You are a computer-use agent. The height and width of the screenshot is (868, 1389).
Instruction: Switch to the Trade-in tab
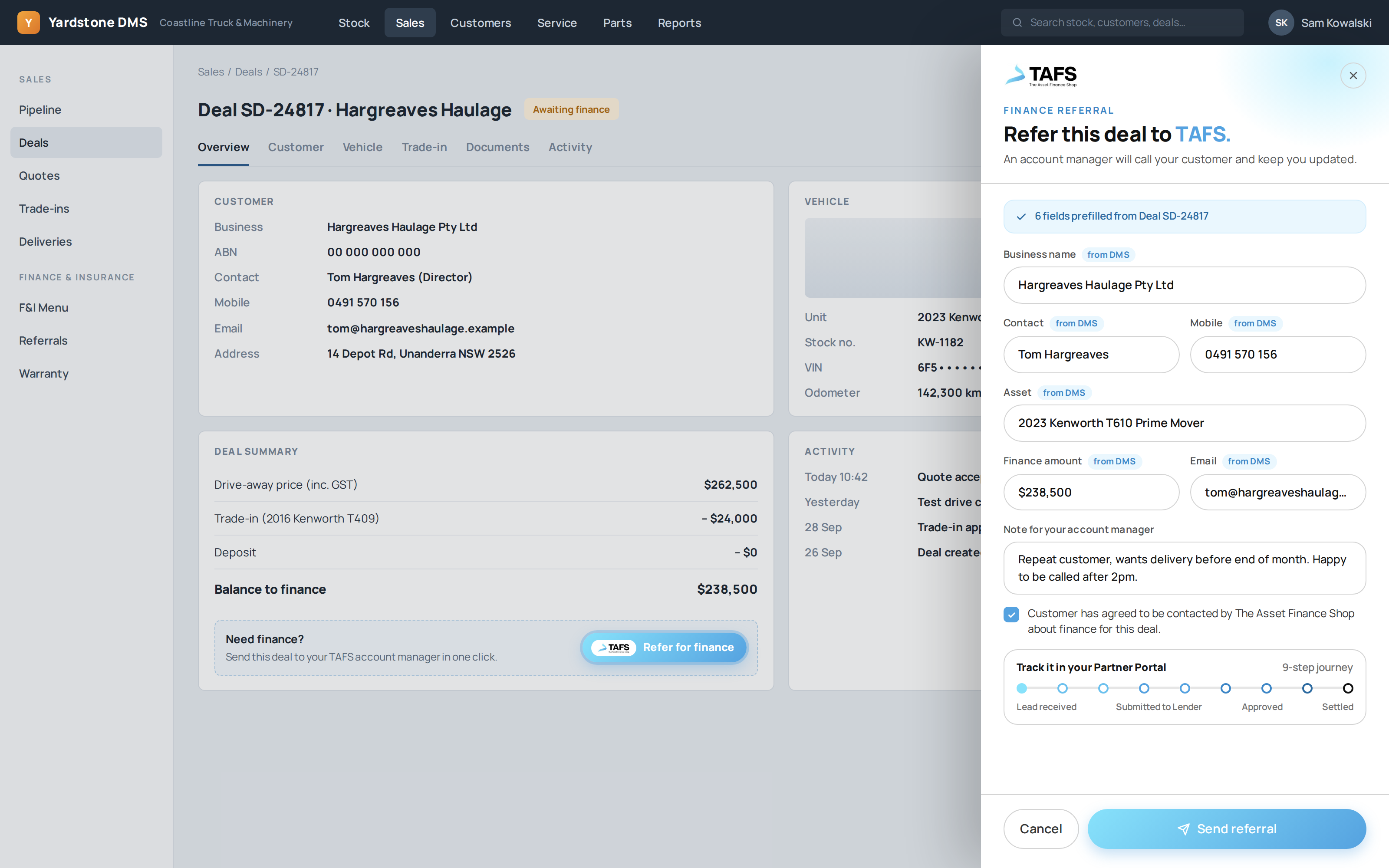click(x=424, y=147)
